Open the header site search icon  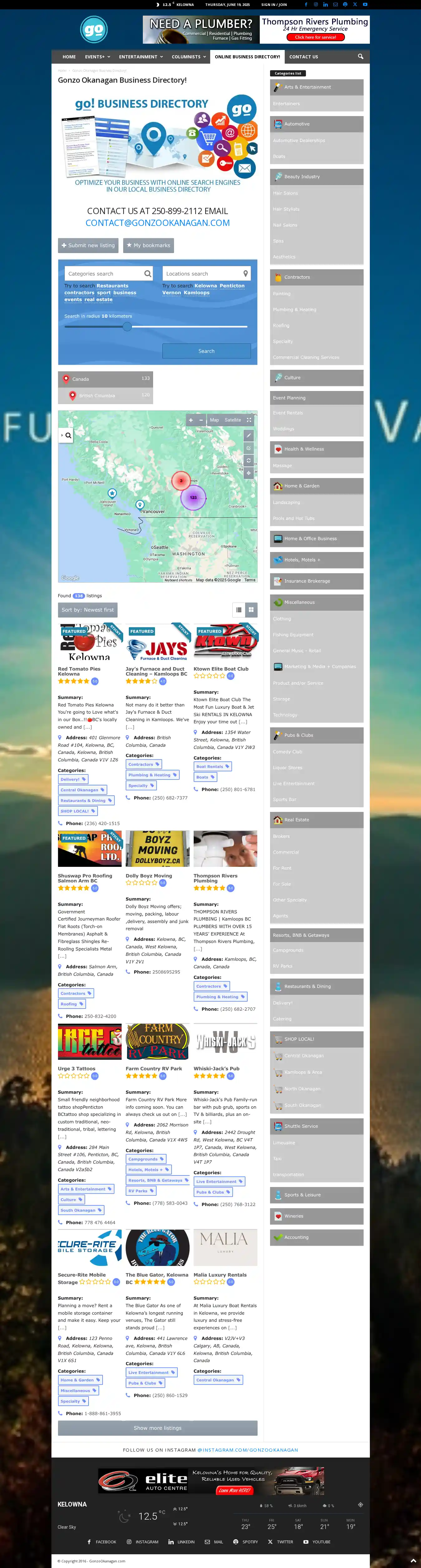click(360, 56)
